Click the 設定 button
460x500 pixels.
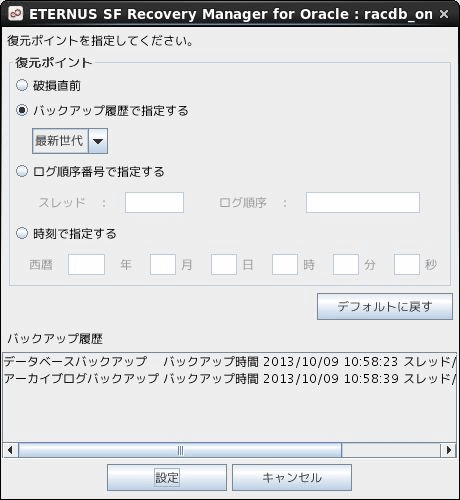[x=167, y=478]
